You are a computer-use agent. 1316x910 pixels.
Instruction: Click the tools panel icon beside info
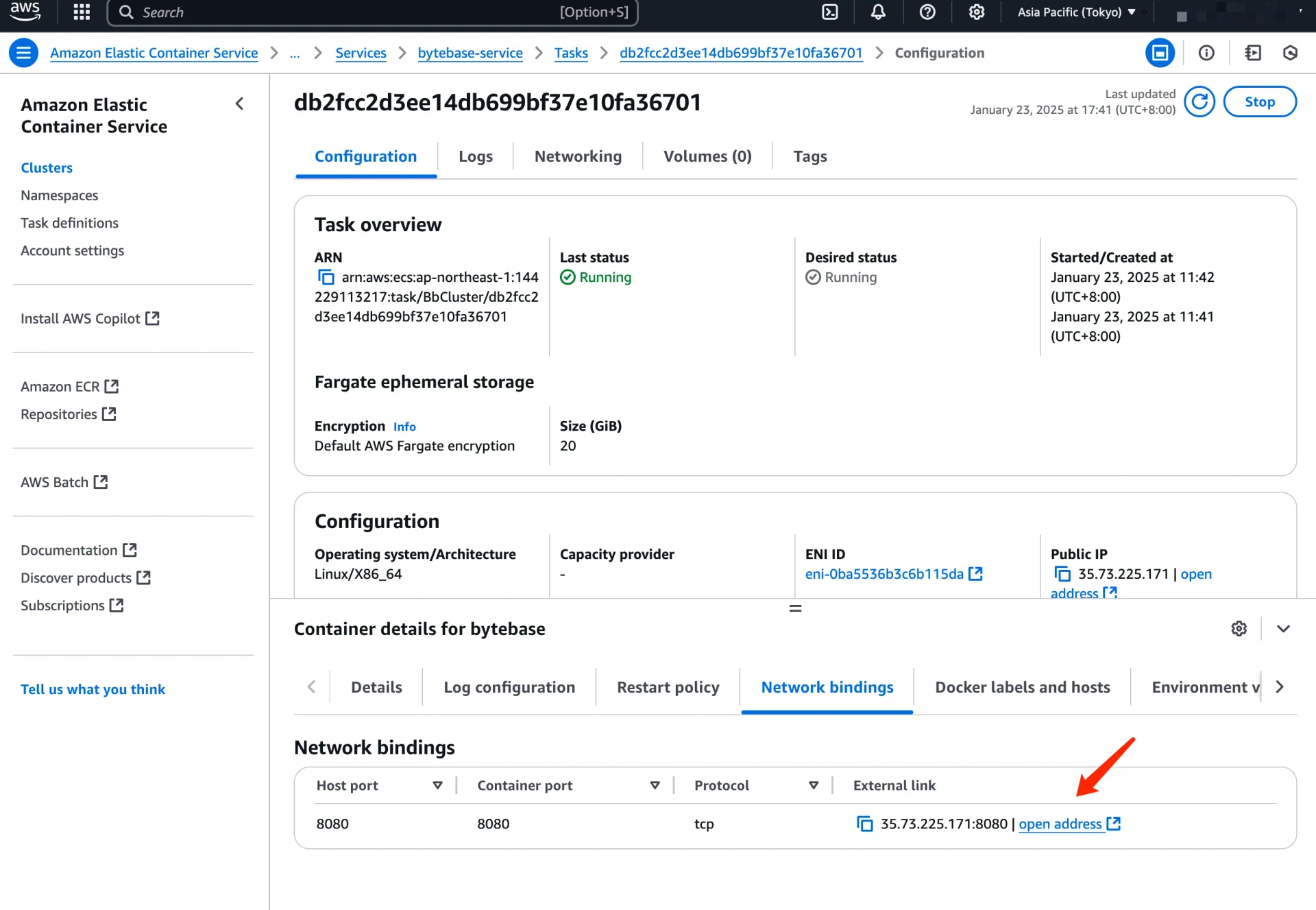1253,53
